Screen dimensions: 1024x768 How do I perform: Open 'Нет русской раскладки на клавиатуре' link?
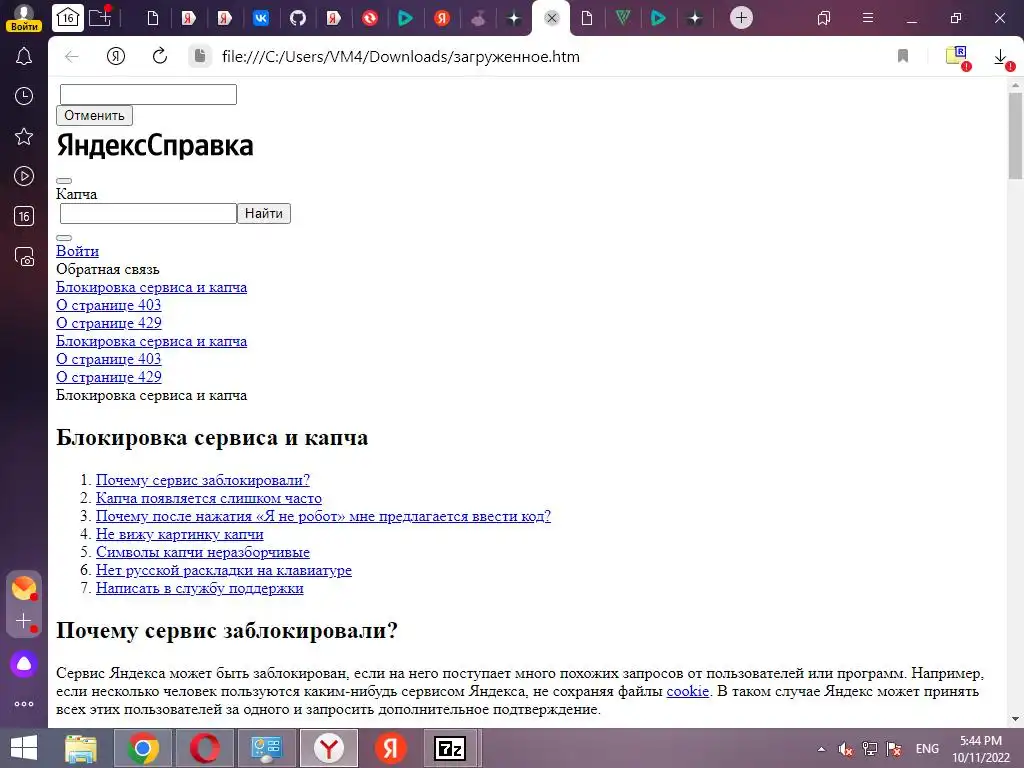coord(224,570)
